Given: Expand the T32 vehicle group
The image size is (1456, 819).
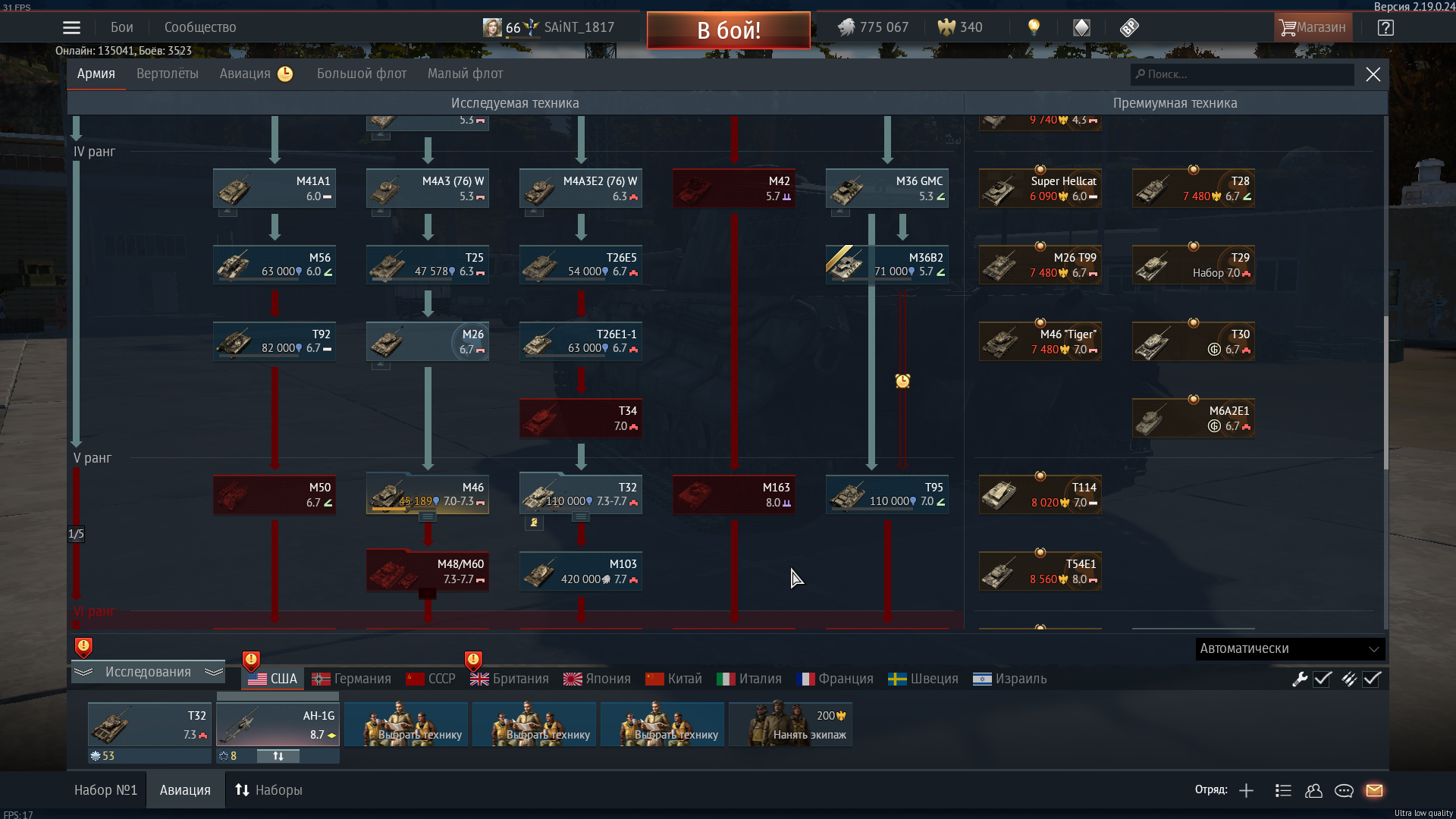Looking at the screenshot, I should 581,517.
